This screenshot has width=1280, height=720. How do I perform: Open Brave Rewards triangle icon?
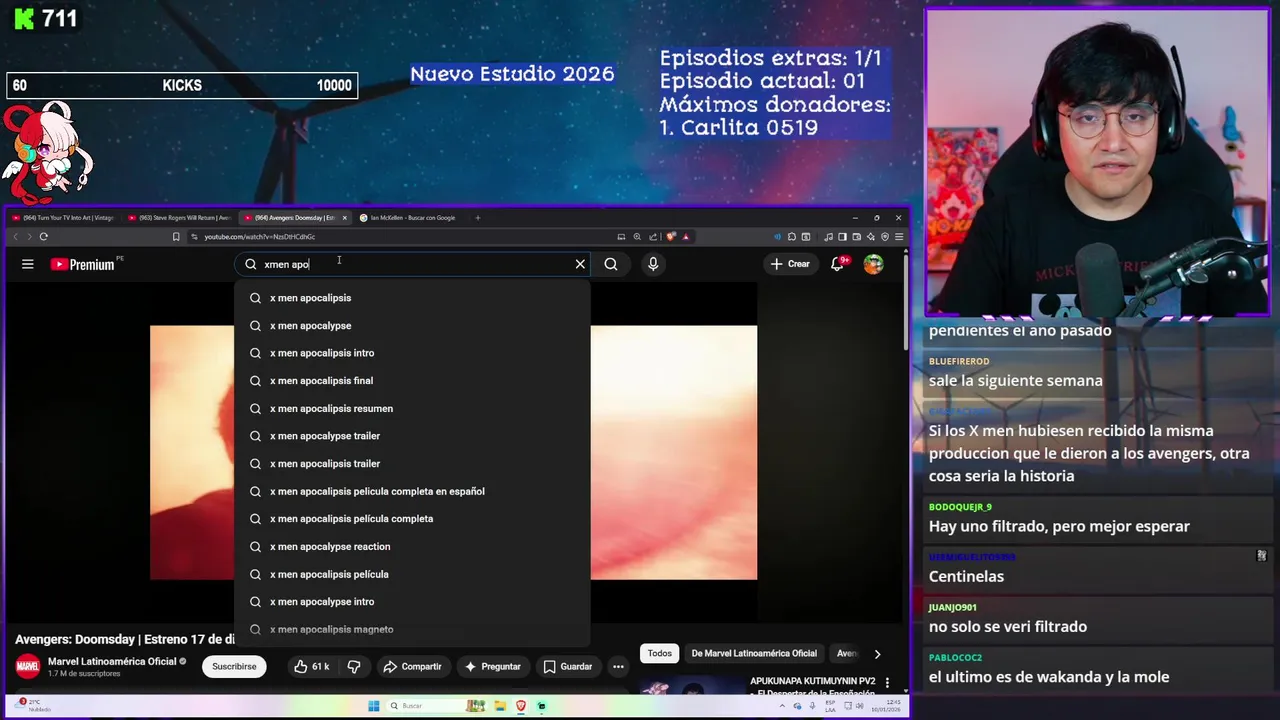[686, 237]
